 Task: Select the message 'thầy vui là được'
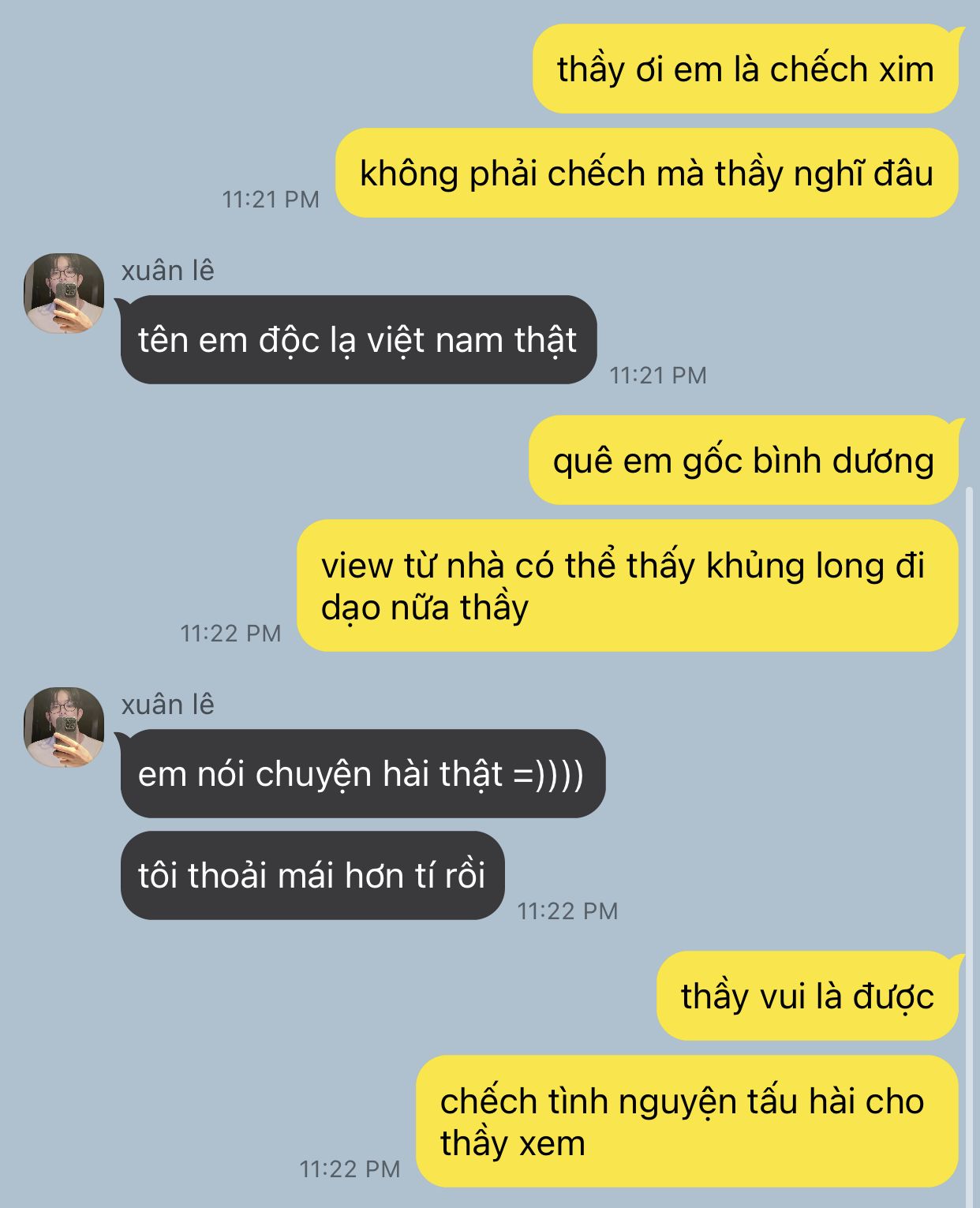click(x=808, y=996)
